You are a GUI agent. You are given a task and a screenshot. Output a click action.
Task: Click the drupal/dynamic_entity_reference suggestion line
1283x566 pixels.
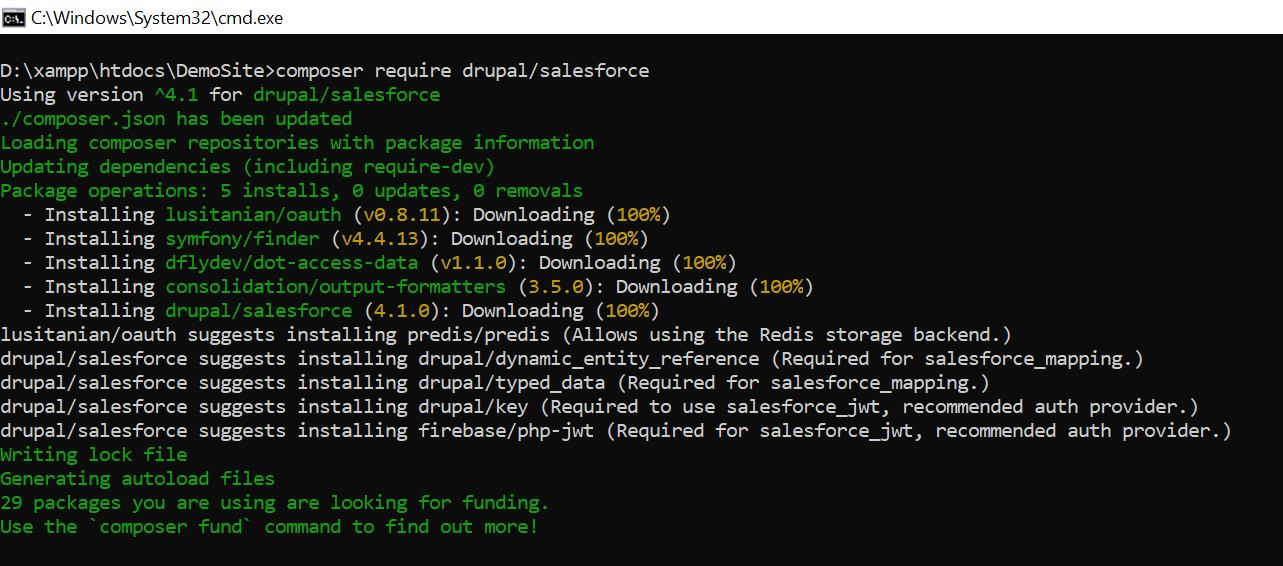coord(572,359)
